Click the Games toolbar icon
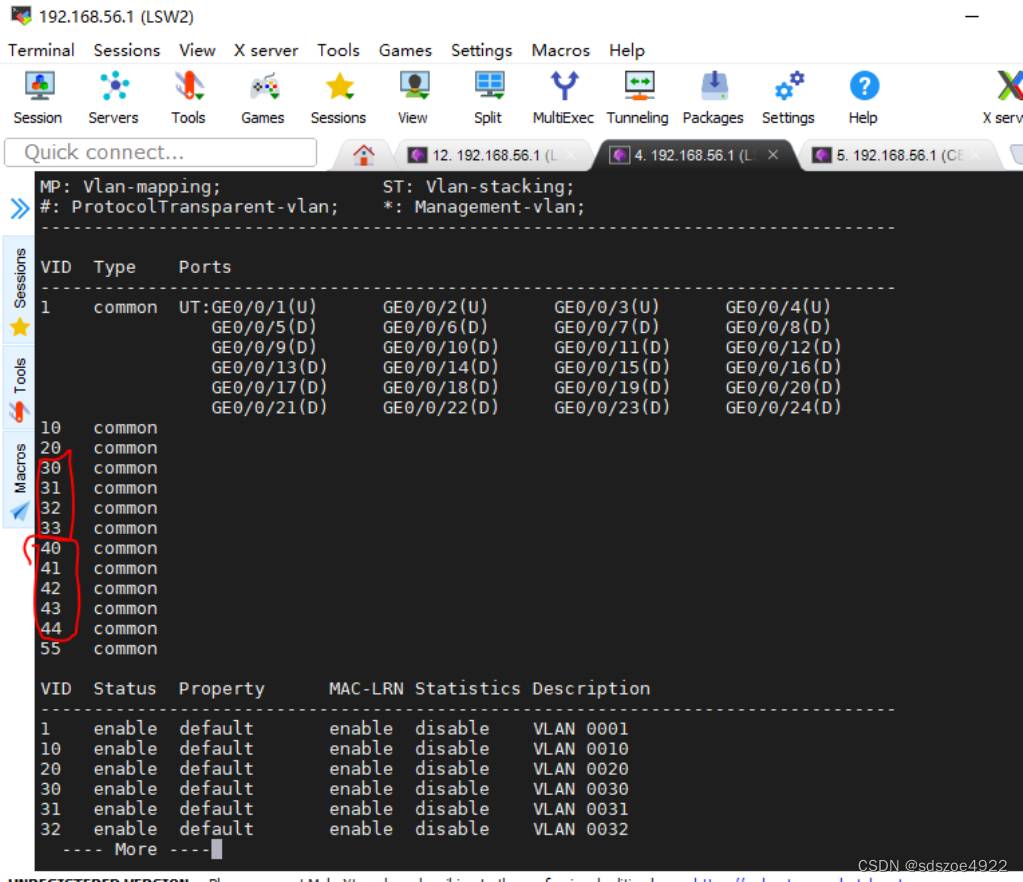 tap(263, 98)
